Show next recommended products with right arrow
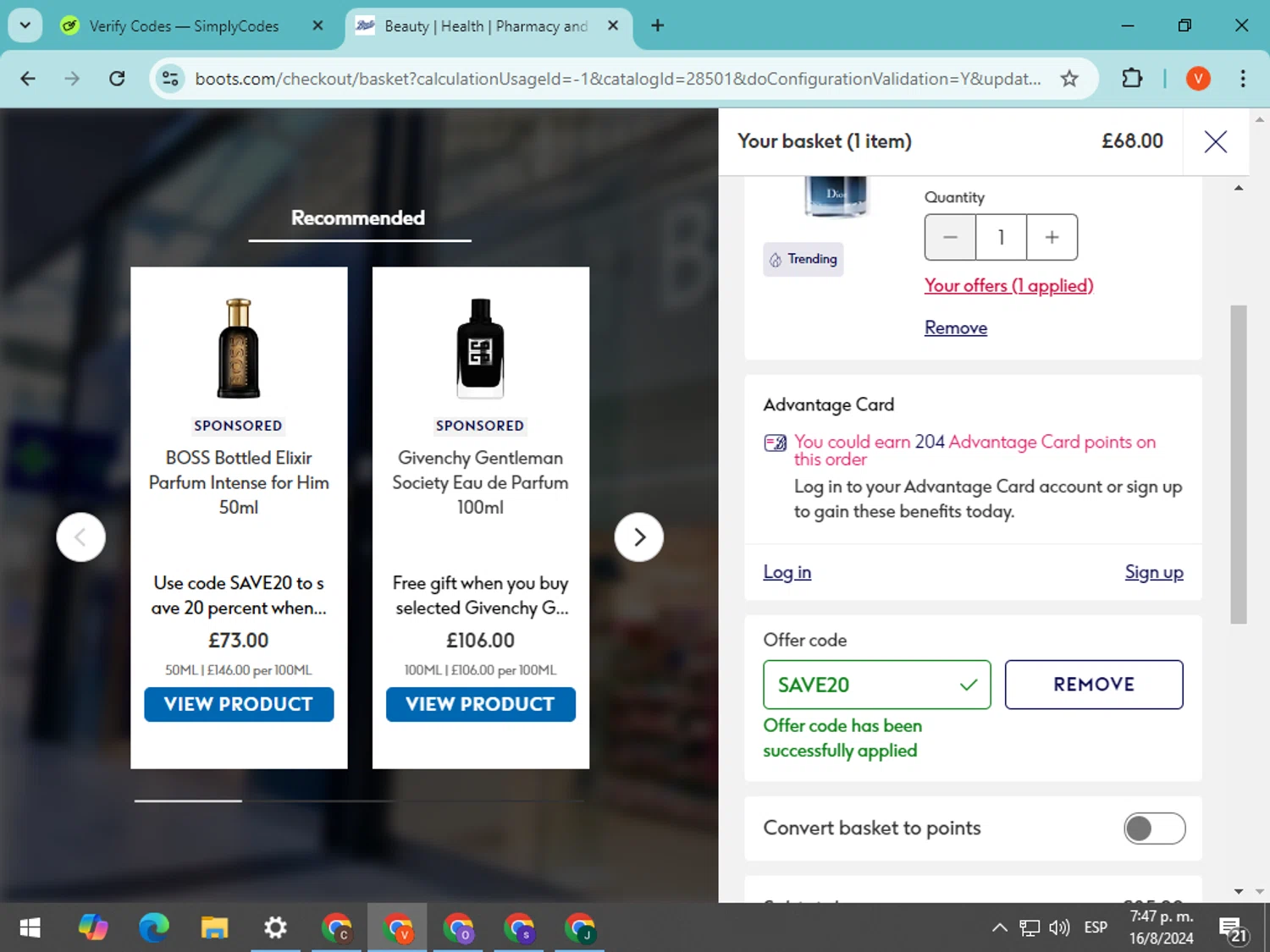This screenshot has height=952, width=1270. pos(639,537)
